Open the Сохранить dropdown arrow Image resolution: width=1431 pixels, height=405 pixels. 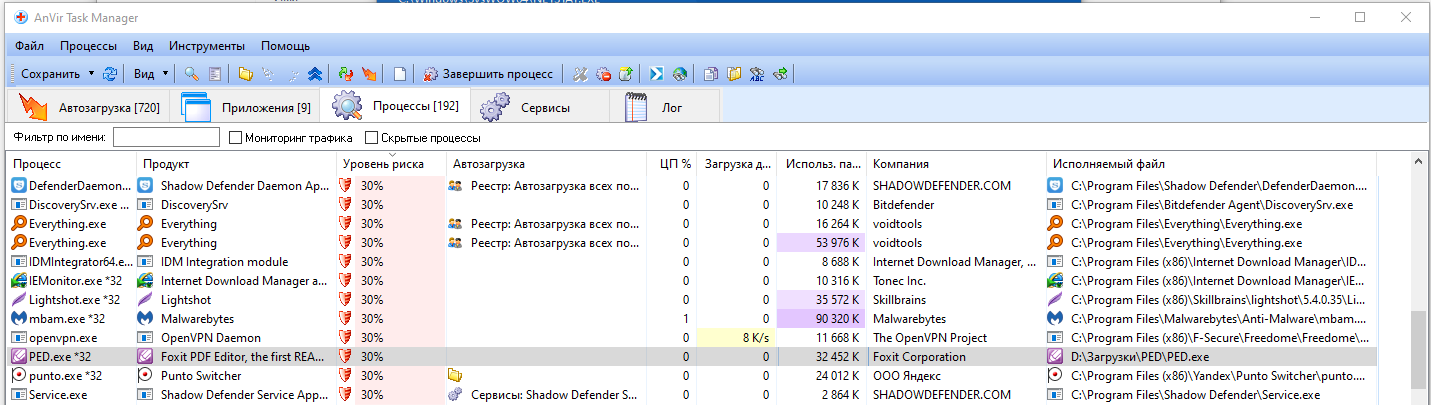click(91, 74)
